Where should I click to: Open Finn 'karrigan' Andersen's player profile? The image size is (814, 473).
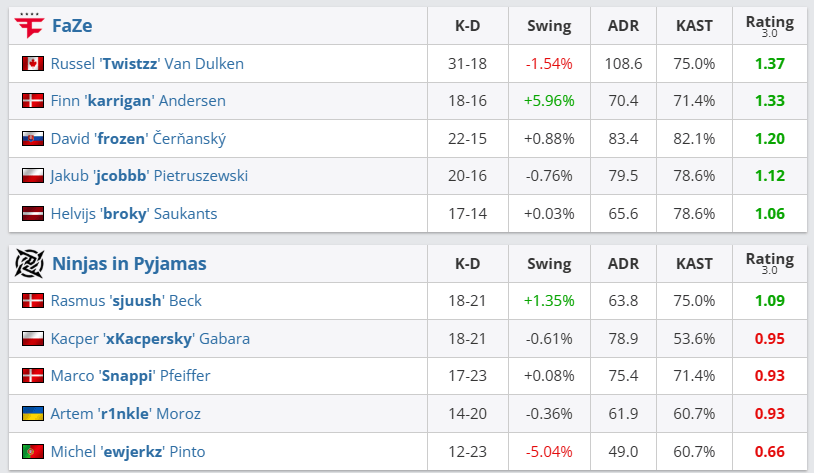click(138, 100)
